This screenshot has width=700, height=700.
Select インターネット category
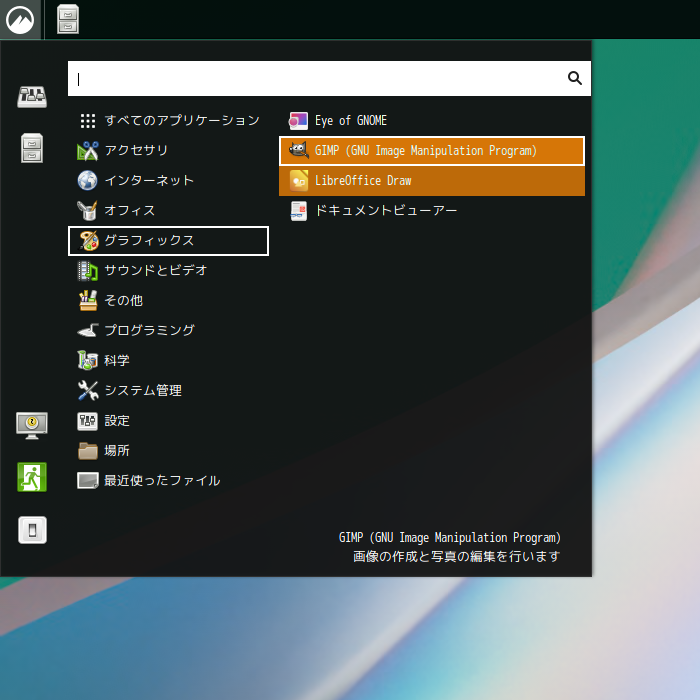point(168,180)
